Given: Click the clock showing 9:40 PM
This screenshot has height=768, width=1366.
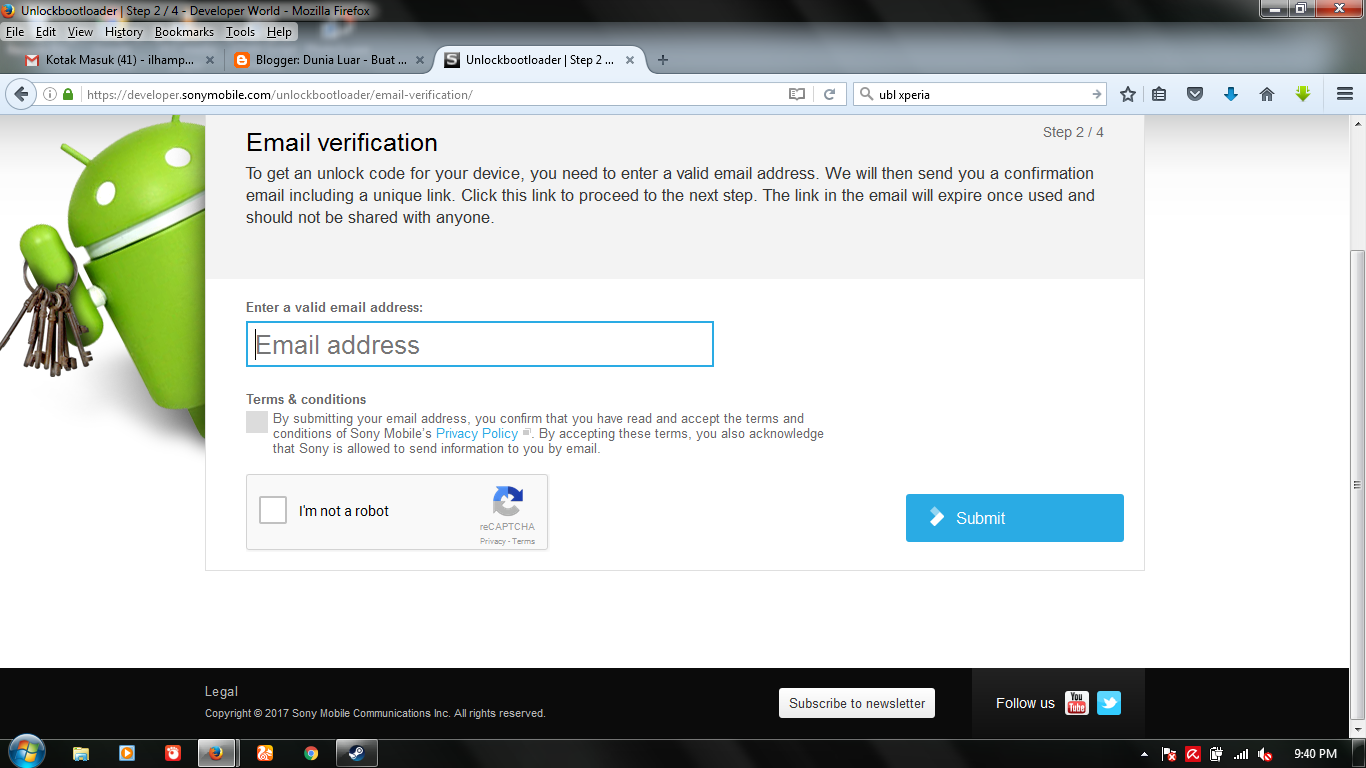Looking at the screenshot, I should click(1315, 754).
